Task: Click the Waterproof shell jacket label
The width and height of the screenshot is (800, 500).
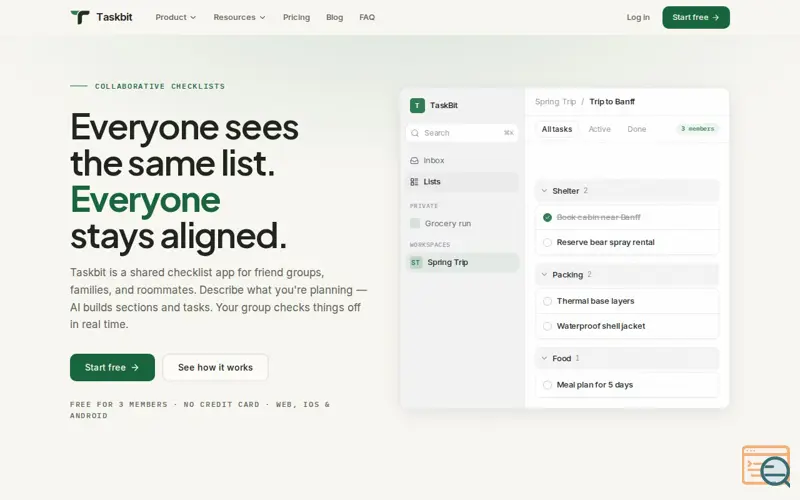Action: tap(601, 326)
